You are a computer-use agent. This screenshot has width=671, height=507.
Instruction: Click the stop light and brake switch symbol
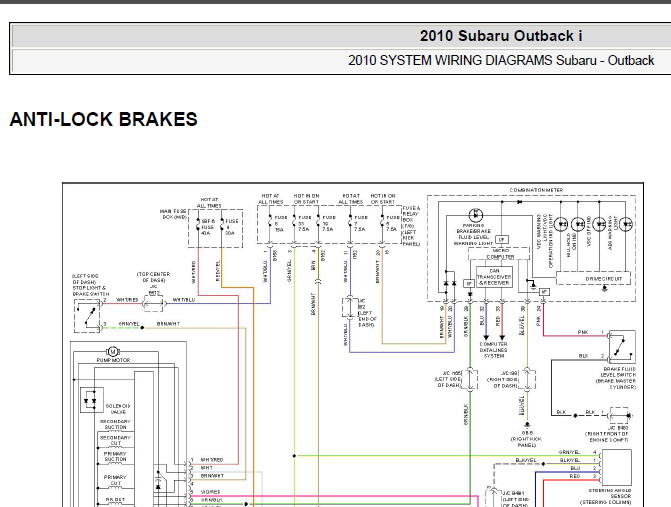(87, 316)
